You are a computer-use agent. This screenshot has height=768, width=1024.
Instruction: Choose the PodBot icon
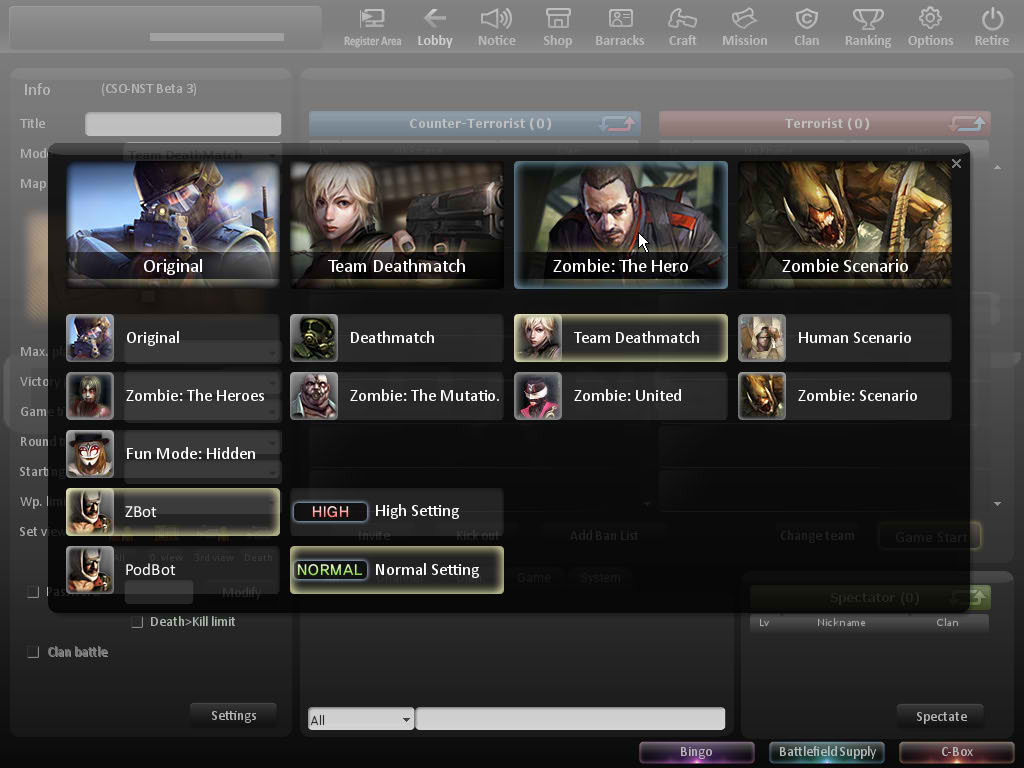(90, 570)
